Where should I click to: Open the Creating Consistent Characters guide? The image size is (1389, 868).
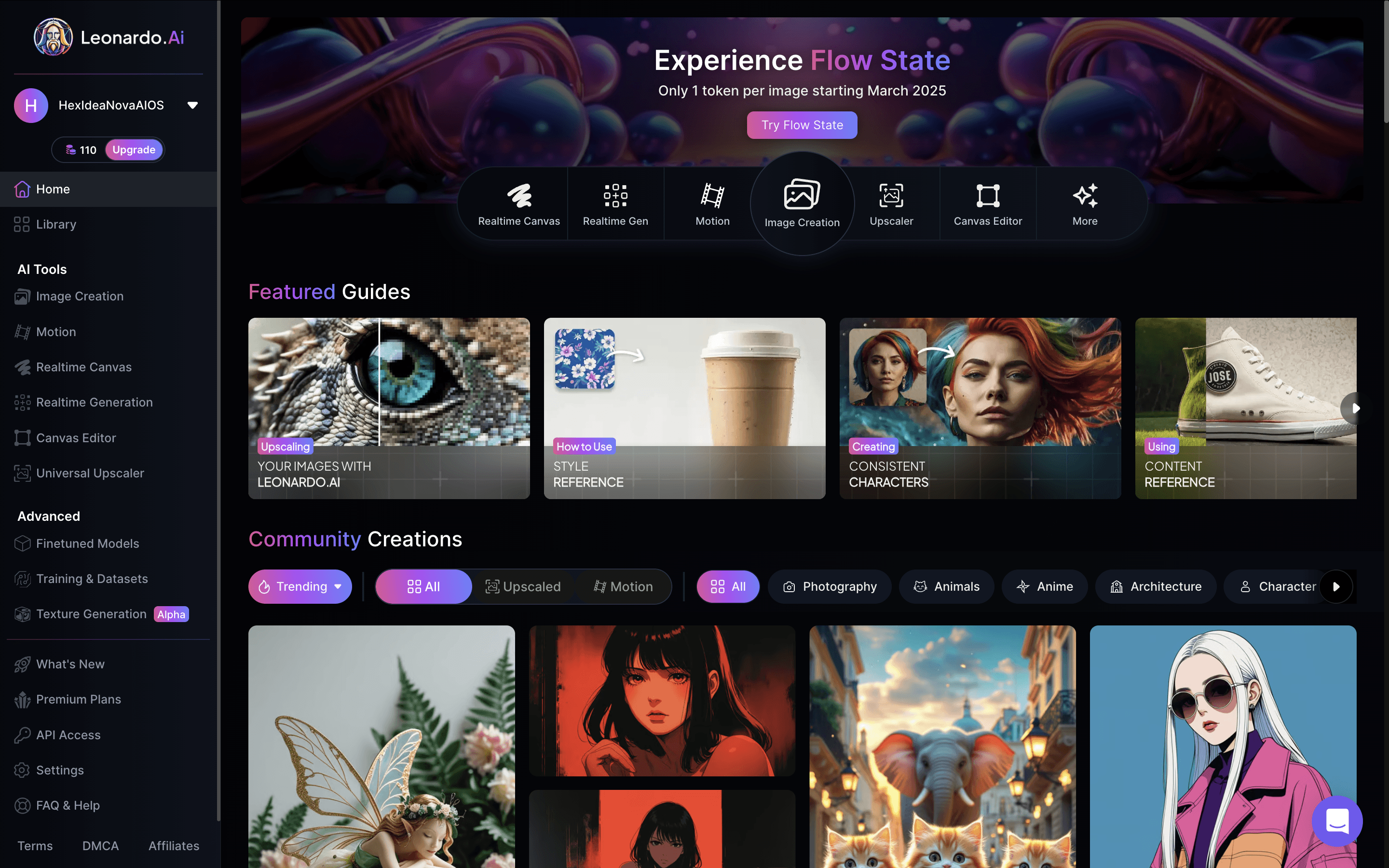pyautogui.click(x=980, y=408)
